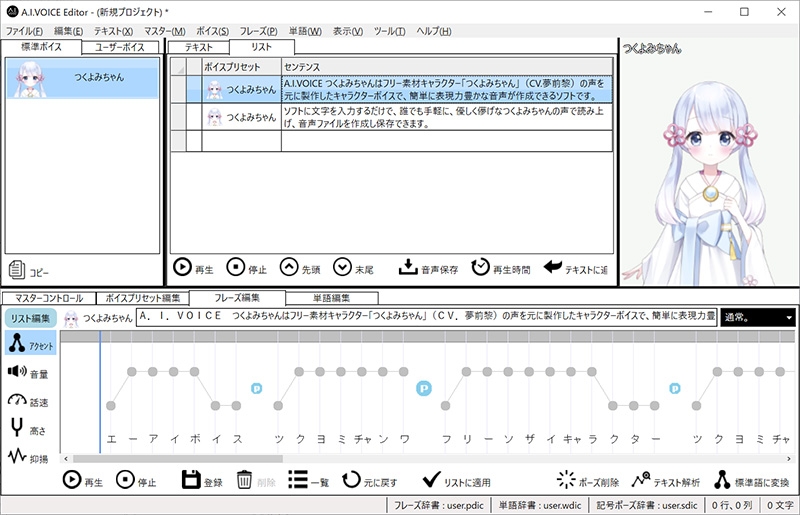Switch to the リスト tab
The image size is (800, 515).
click(262, 47)
